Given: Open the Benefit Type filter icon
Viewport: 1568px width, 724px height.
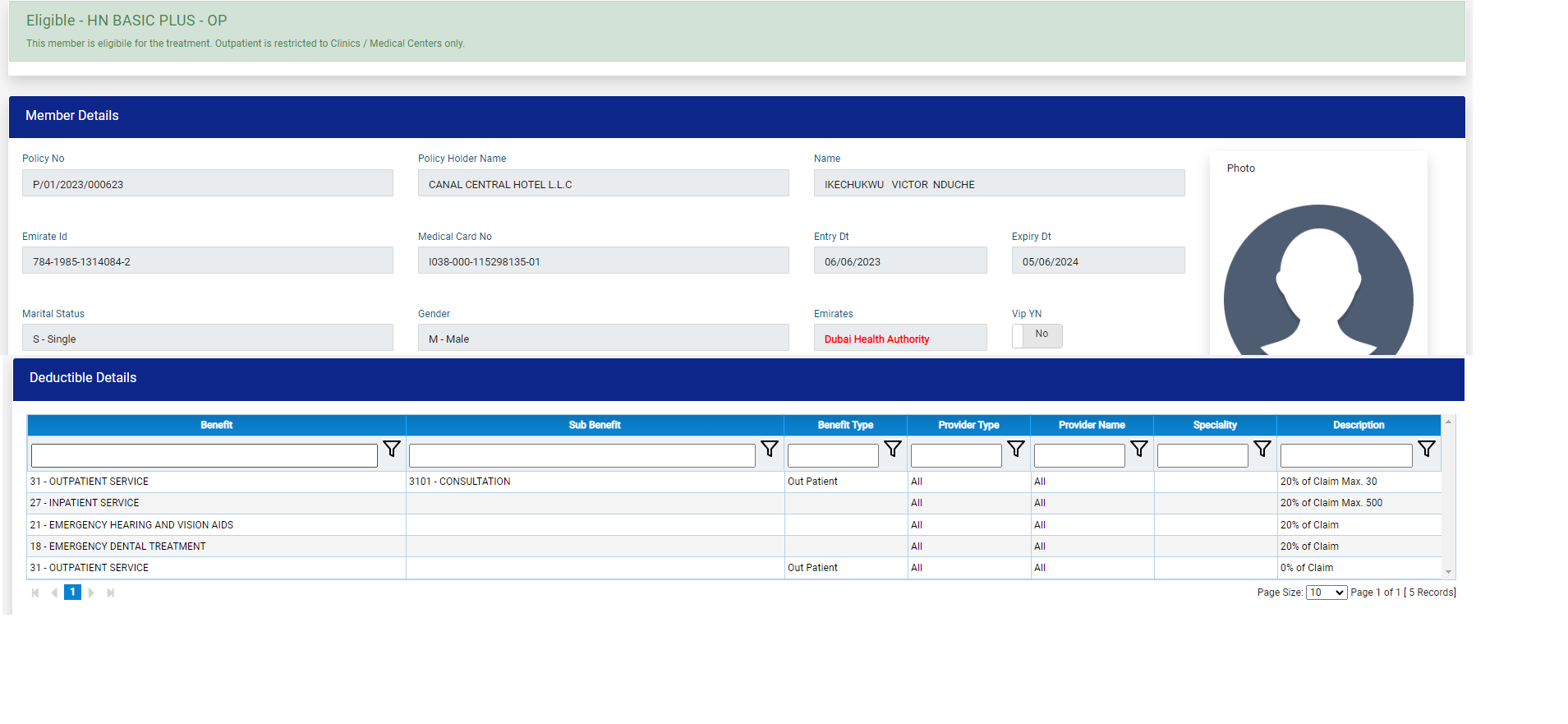Looking at the screenshot, I should [x=893, y=449].
